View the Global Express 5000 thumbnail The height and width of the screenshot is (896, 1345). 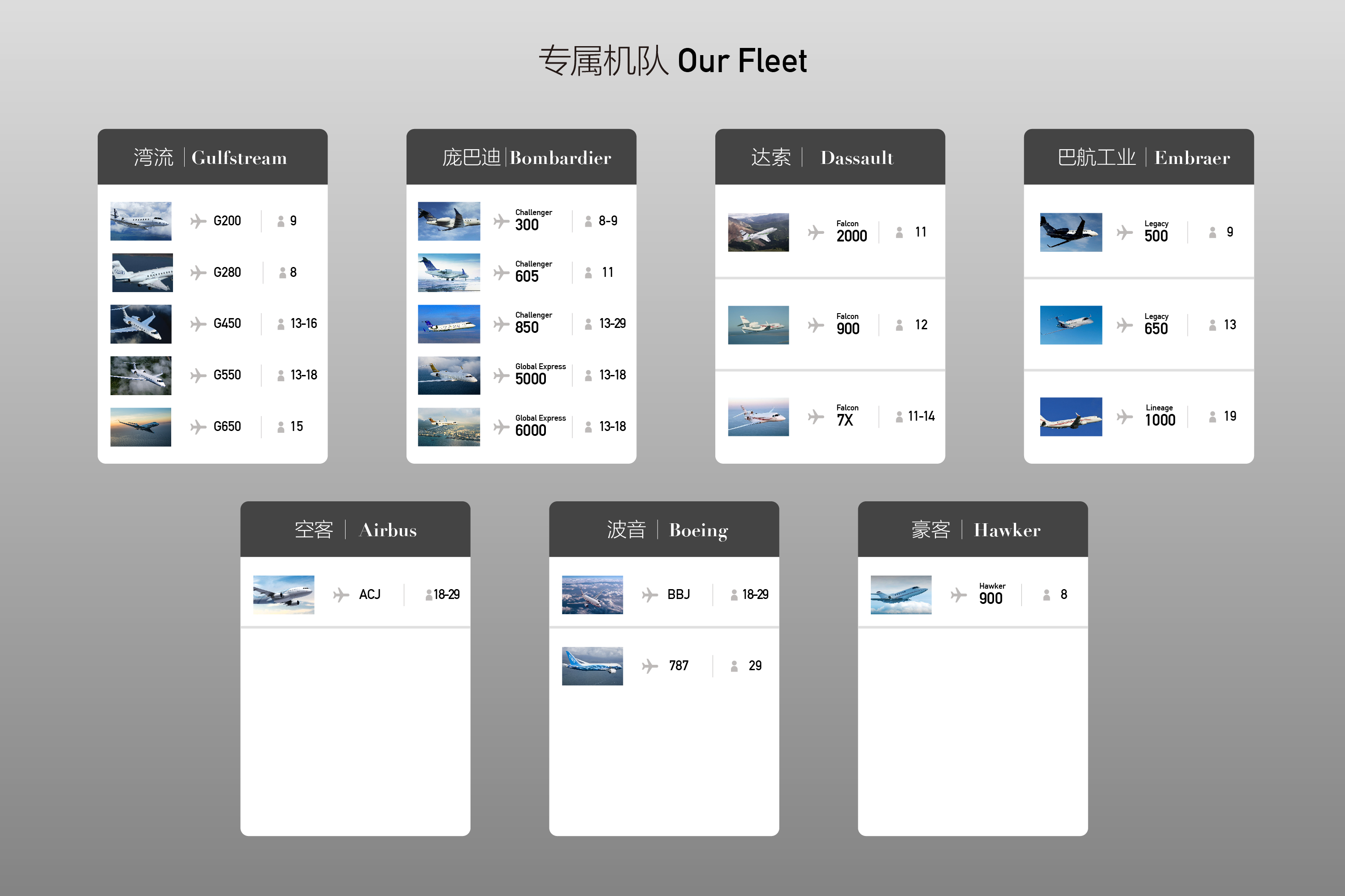click(x=449, y=375)
